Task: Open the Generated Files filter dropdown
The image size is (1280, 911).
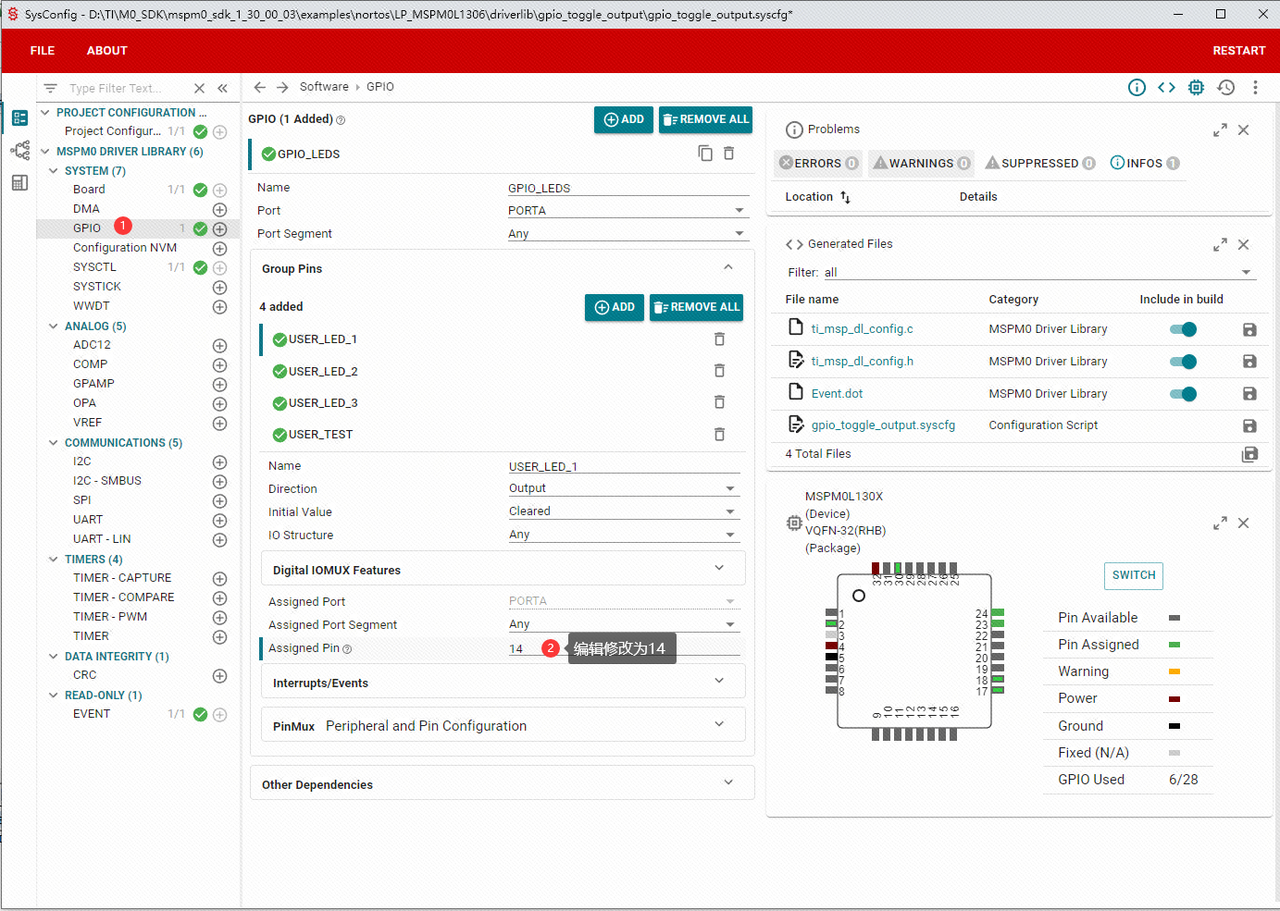Action: tap(1038, 272)
